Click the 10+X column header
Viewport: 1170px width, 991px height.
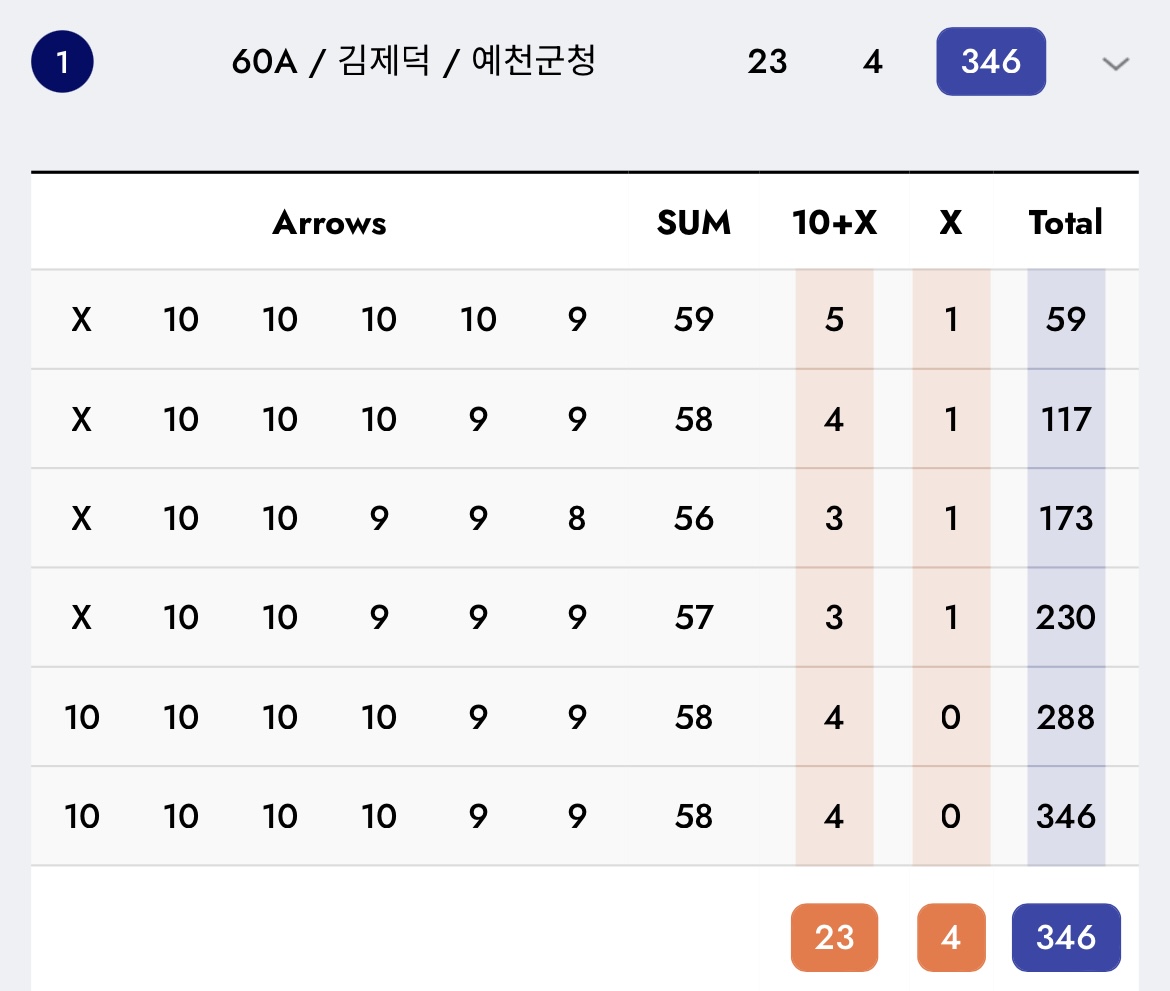coord(834,222)
